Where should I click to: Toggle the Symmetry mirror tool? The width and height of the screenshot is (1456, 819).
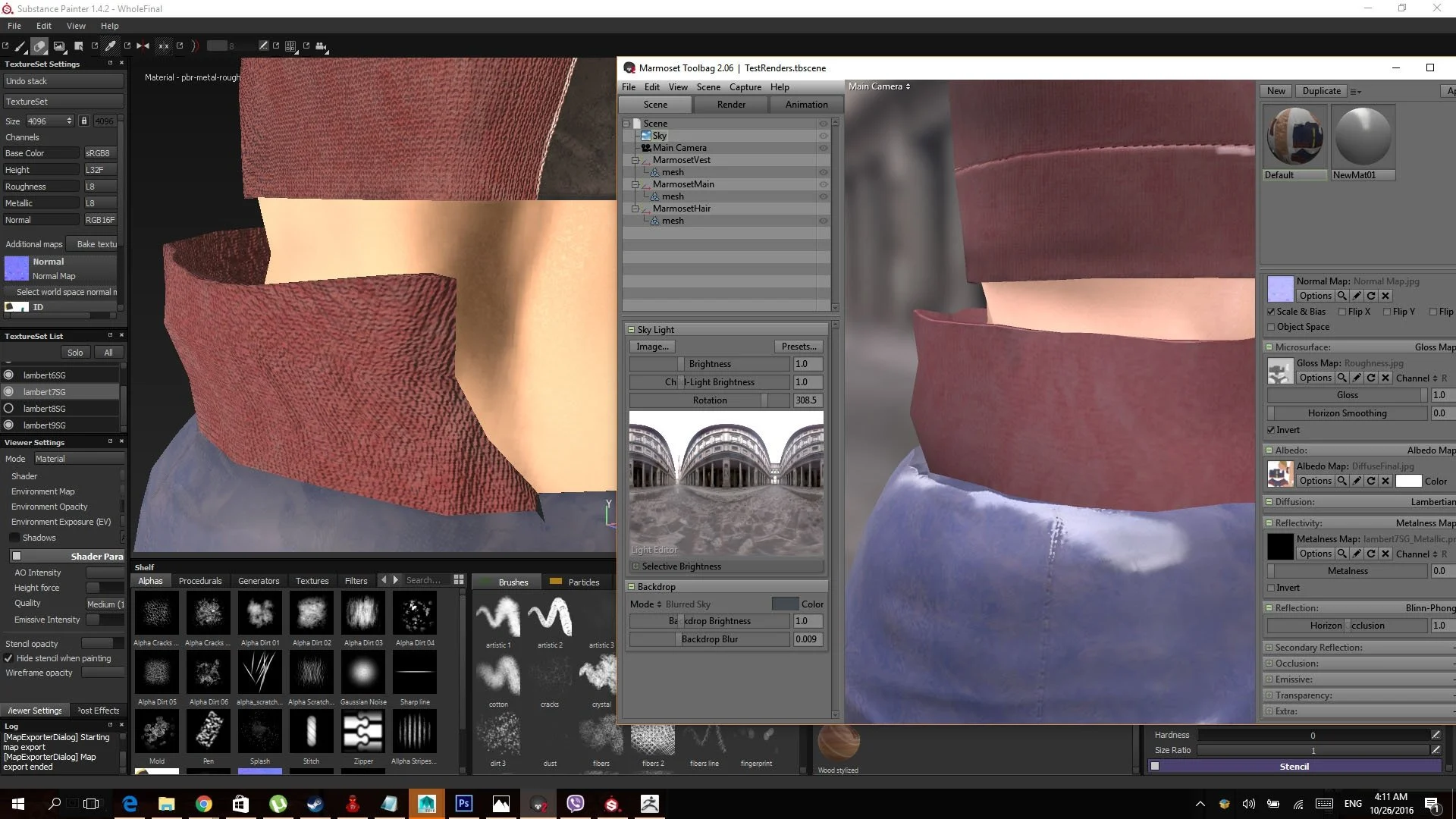tap(143, 46)
